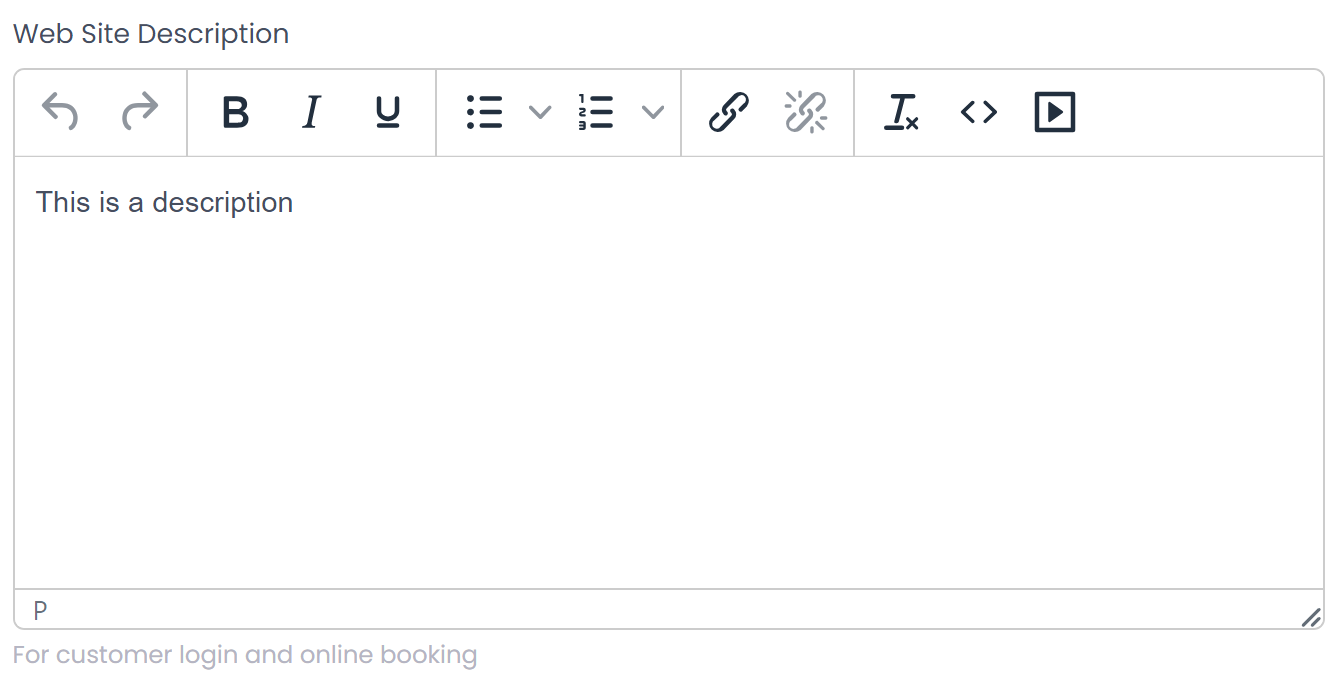Click the Web Site Description label
The width and height of the screenshot is (1342, 686).
click(x=151, y=33)
